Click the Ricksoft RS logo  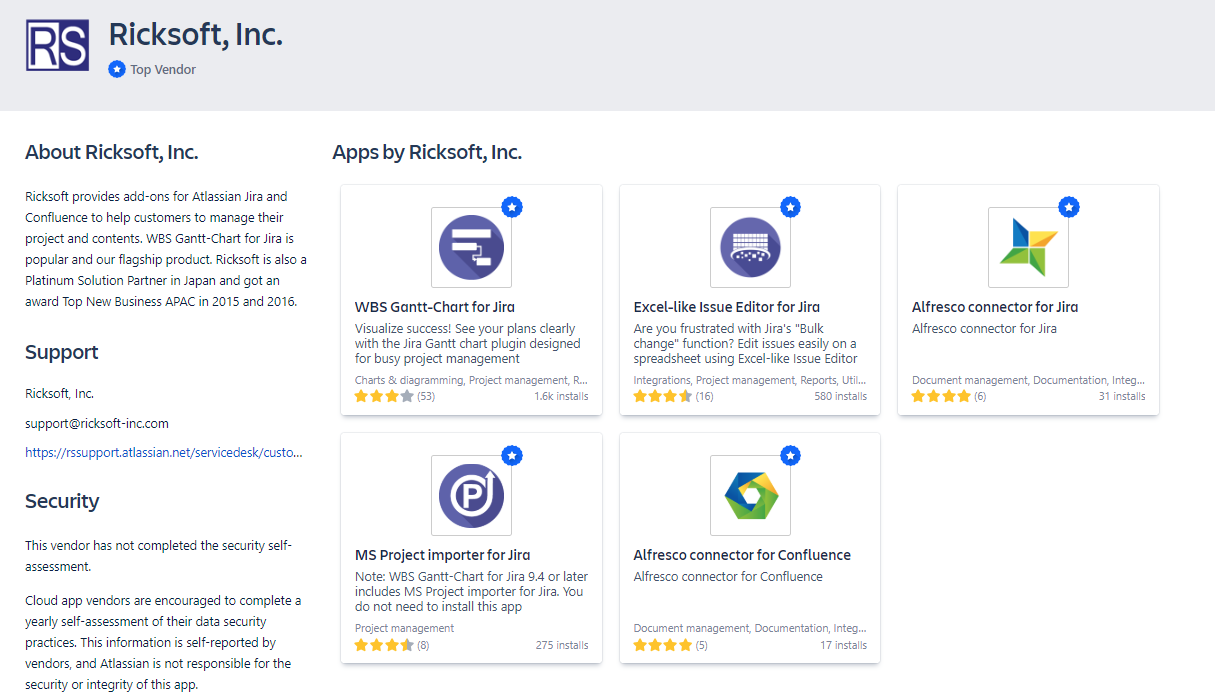(x=57, y=45)
